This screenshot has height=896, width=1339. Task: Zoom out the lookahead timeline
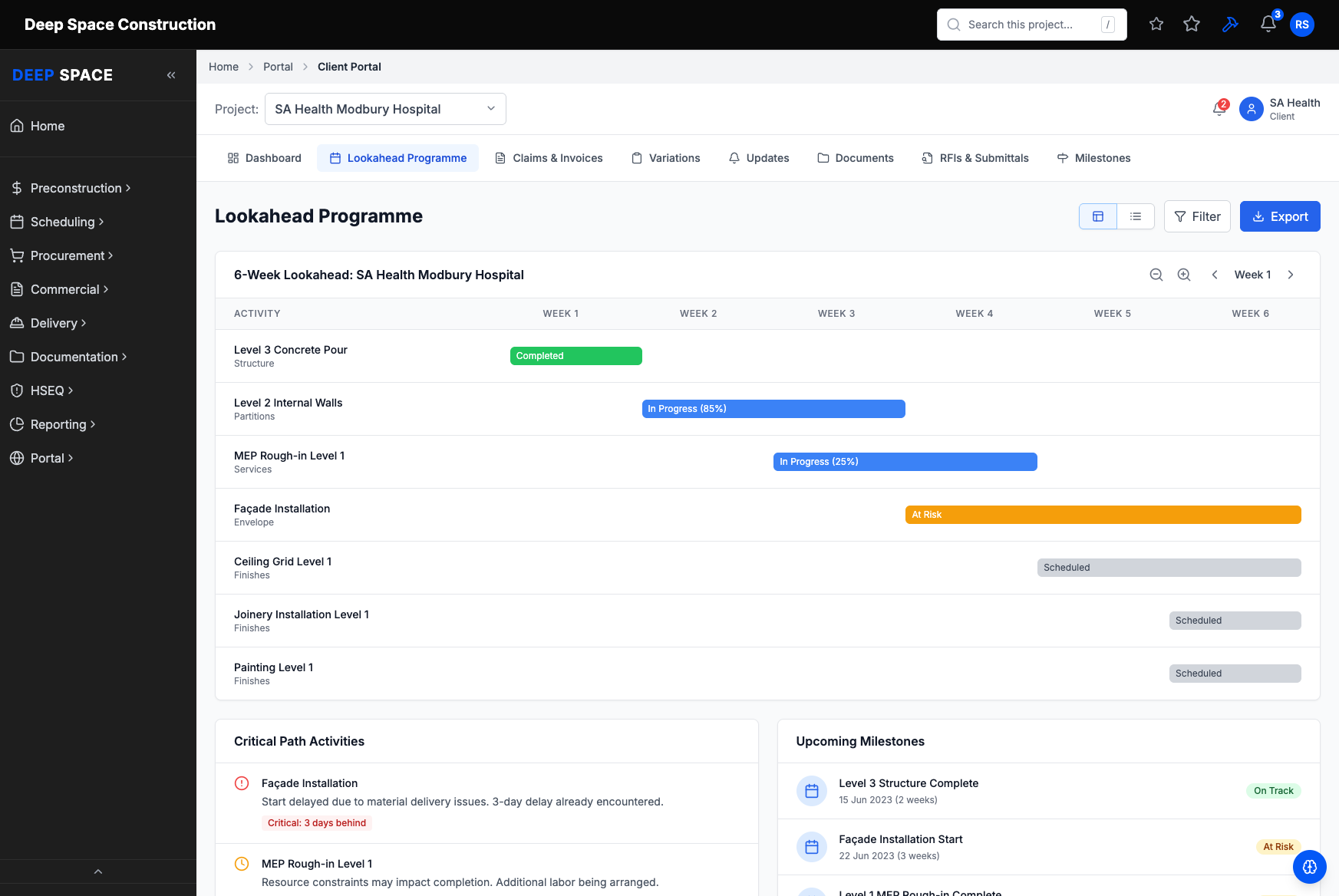(1156, 275)
